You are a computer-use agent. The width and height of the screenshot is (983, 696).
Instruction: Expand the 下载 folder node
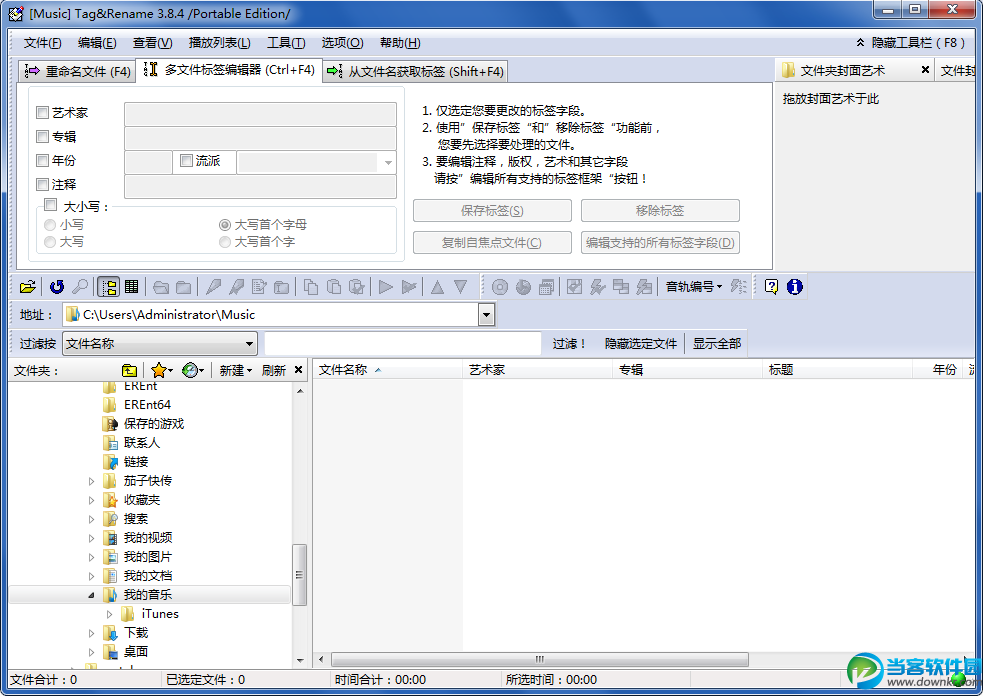click(92, 633)
